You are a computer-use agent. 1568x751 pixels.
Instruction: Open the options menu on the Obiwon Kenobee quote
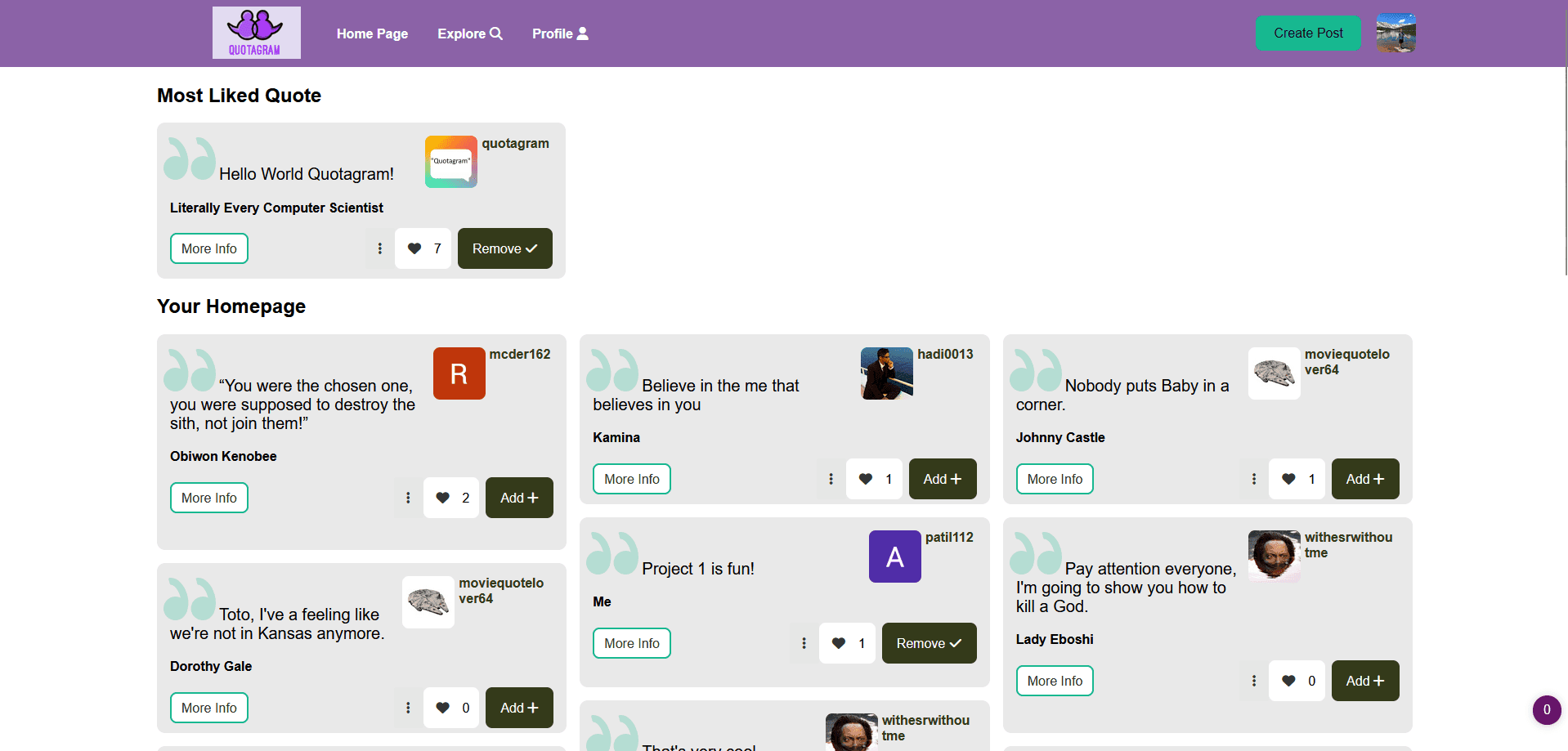pyautogui.click(x=408, y=498)
